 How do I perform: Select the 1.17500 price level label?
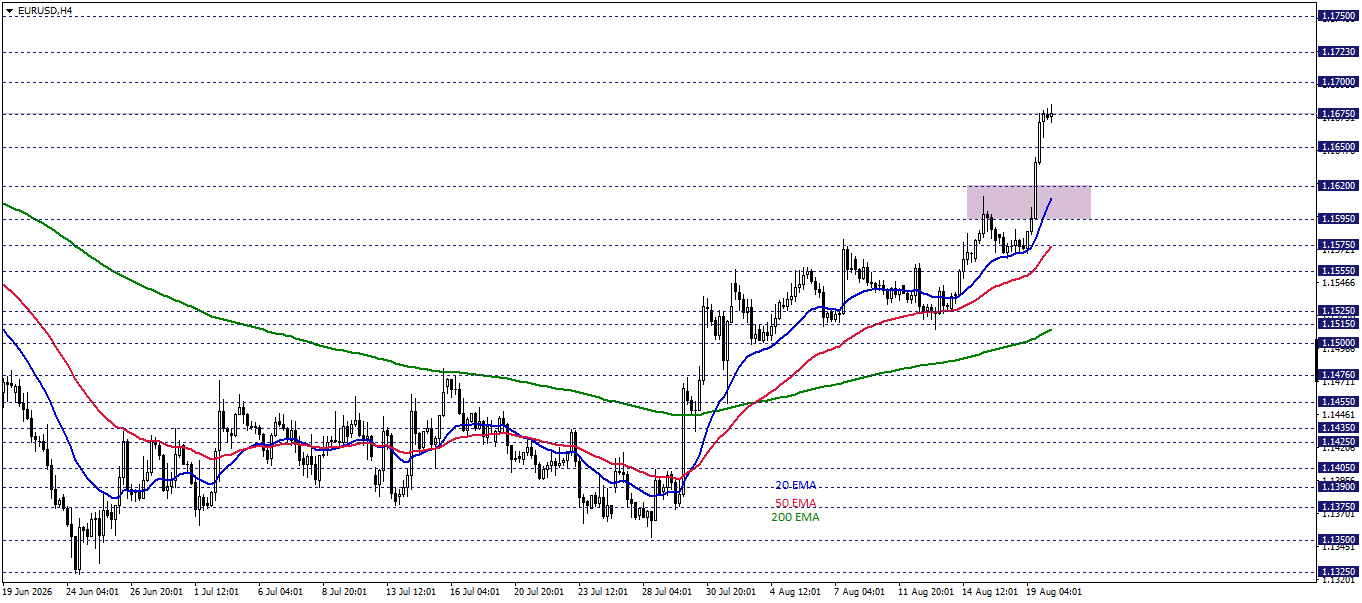point(1338,16)
